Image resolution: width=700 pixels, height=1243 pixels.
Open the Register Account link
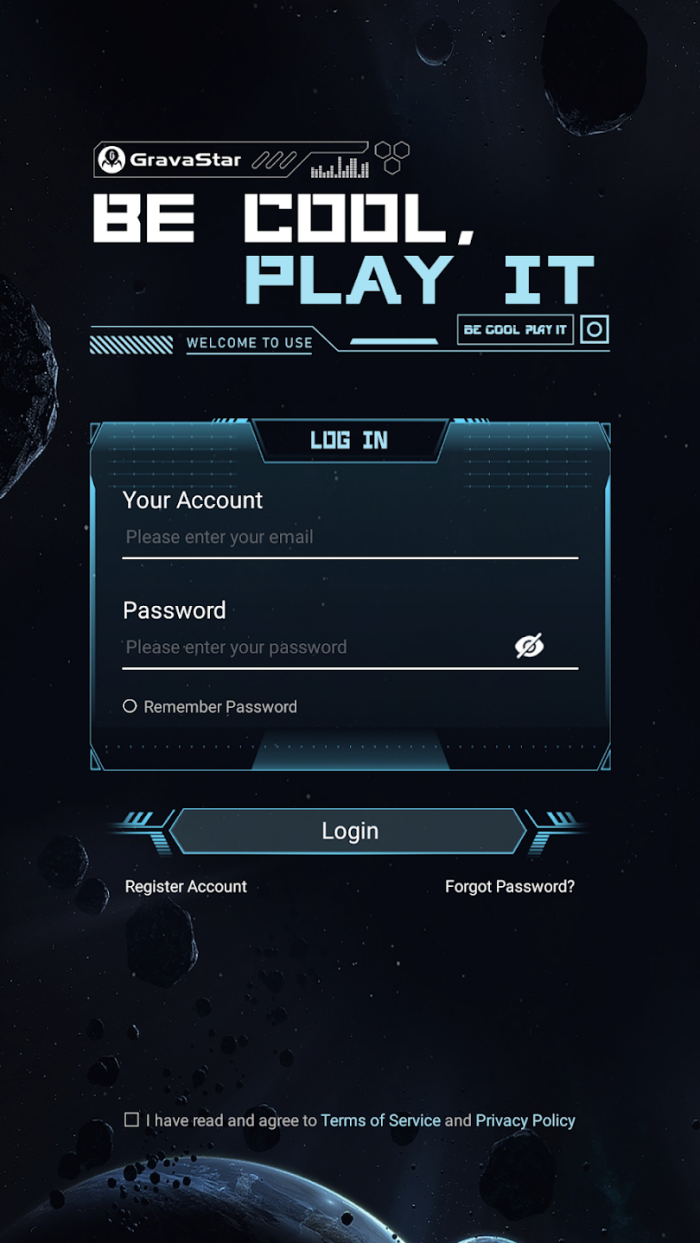click(x=186, y=886)
